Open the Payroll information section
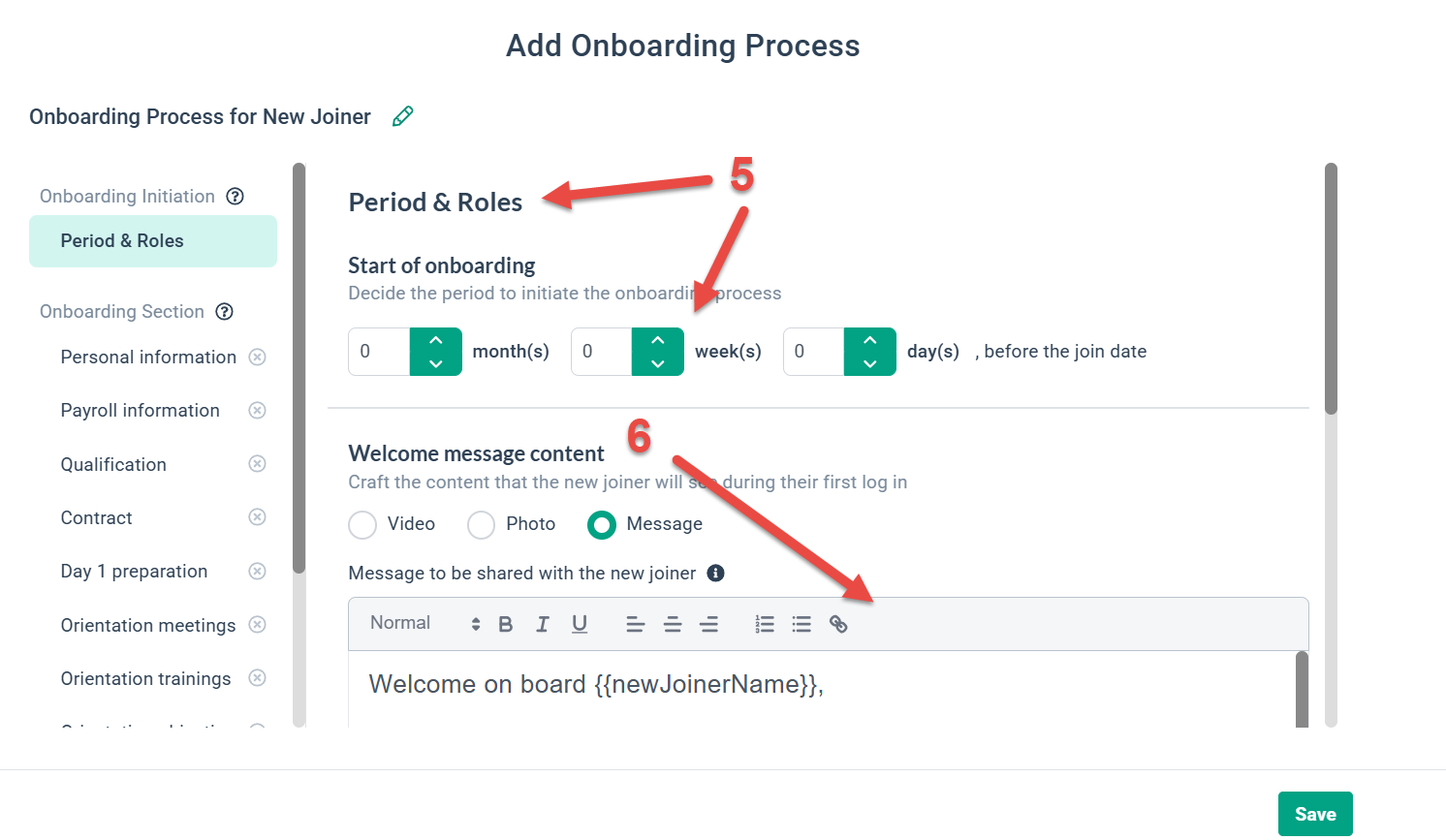Image resolution: width=1446 pixels, height=840 pixels. [140, 410]
